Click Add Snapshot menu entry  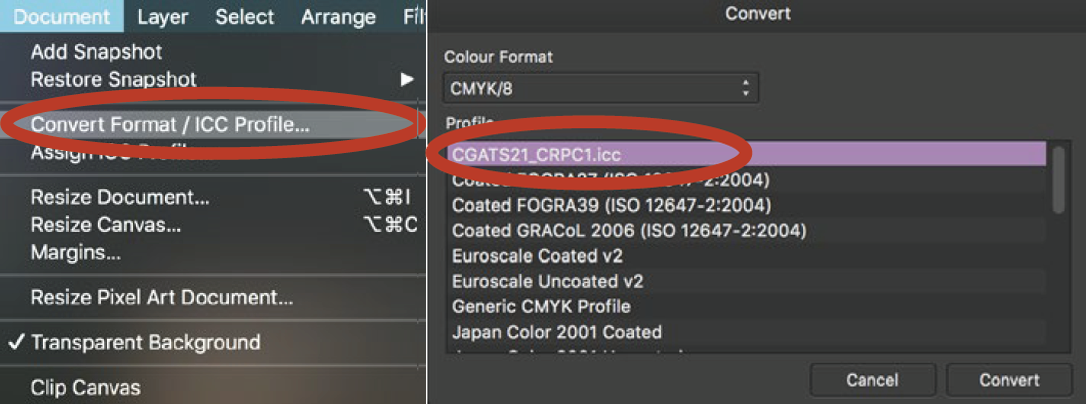tap(96, 51)
